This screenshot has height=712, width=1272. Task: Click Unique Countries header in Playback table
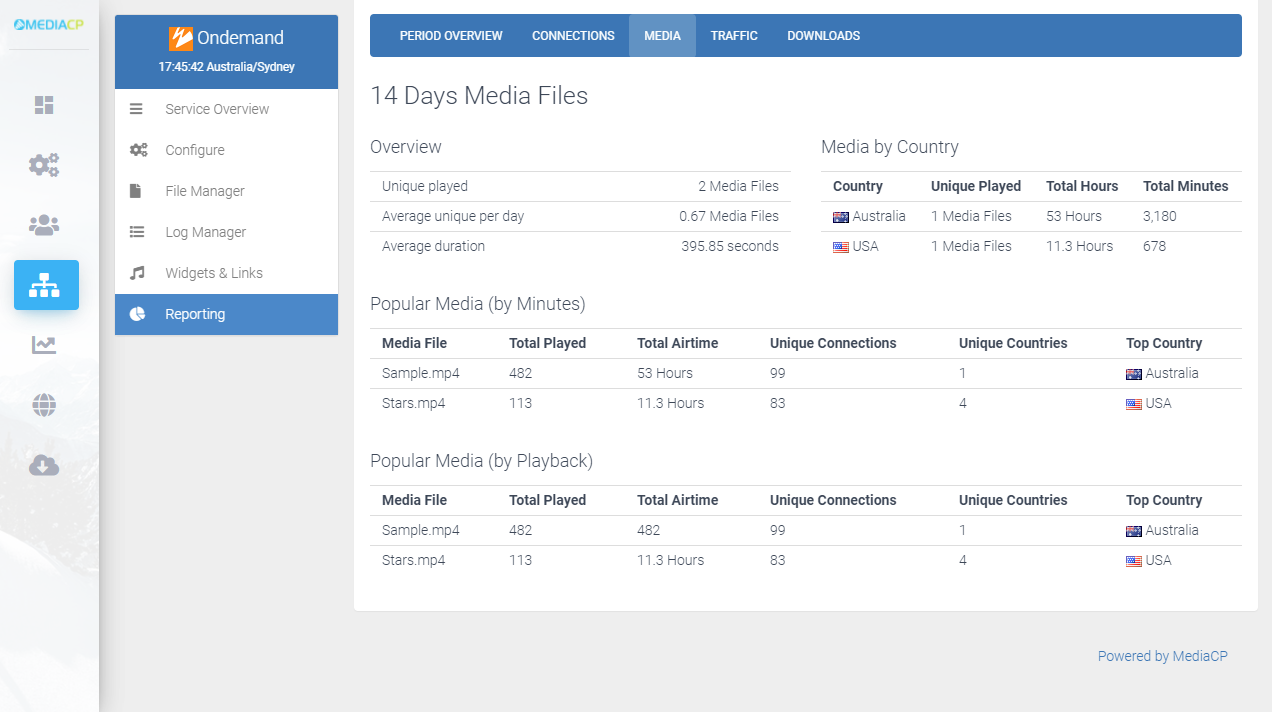click(x=1013, y=500)
